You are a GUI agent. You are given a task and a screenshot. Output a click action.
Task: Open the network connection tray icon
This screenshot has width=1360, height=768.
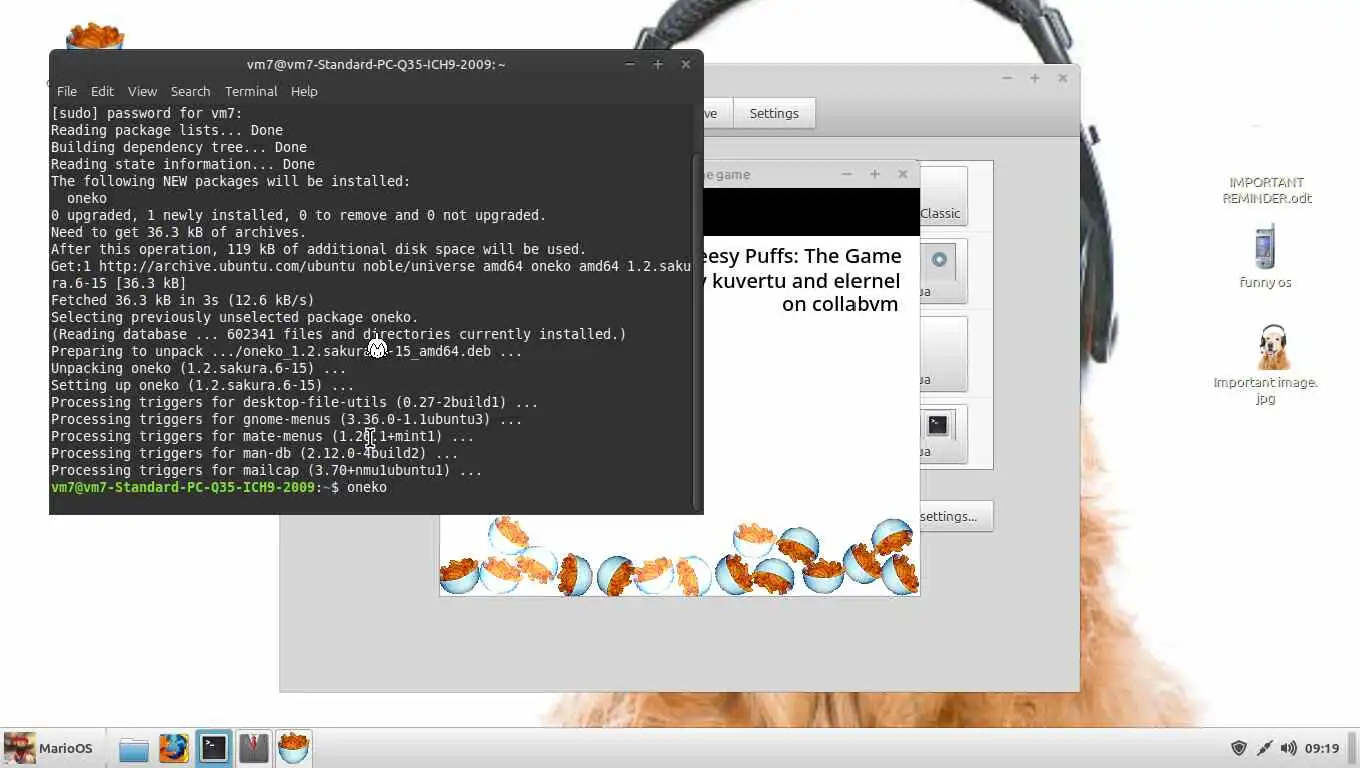(x=1264, y=748)
